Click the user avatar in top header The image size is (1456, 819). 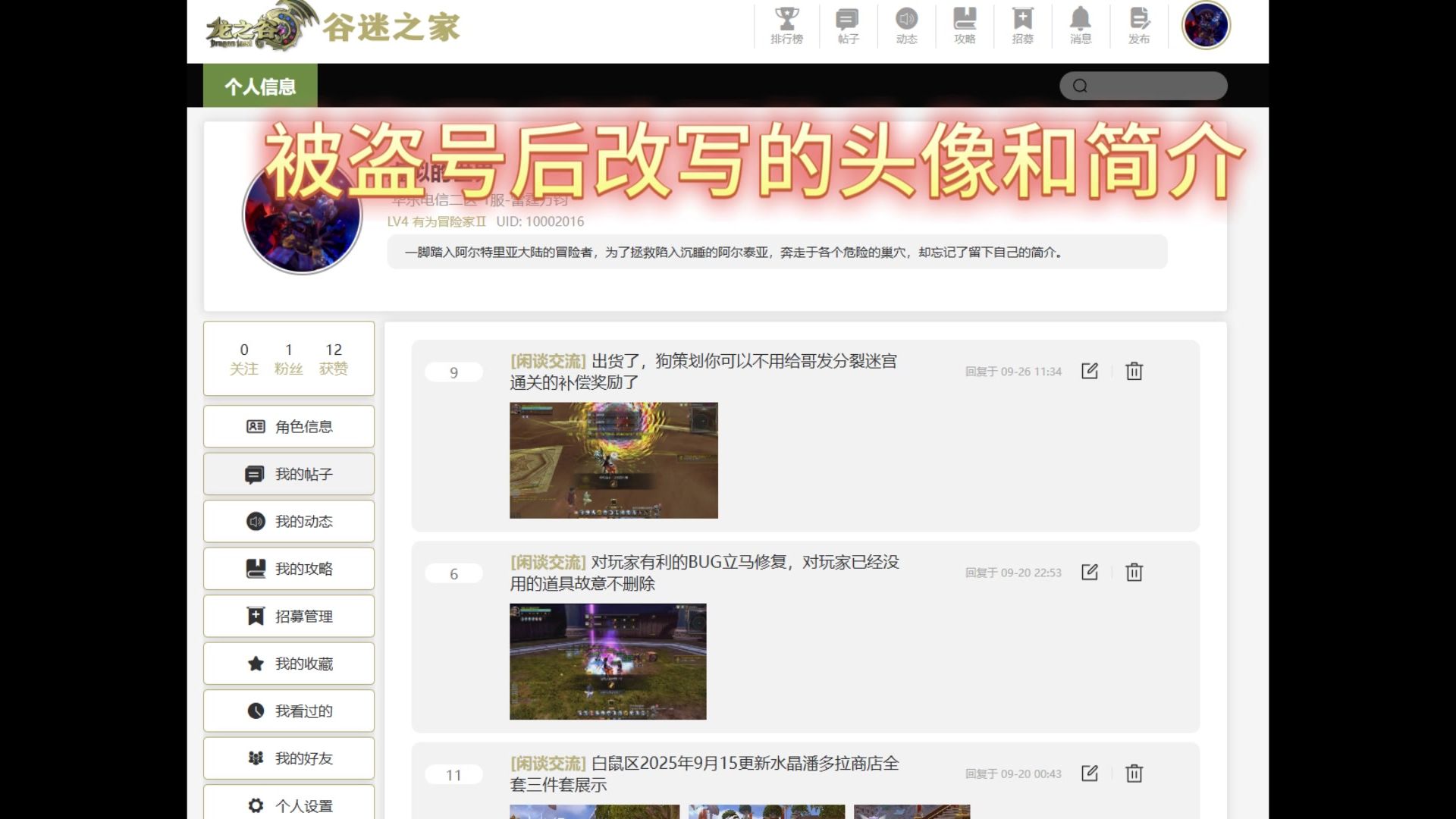[x=1206, y=25]
